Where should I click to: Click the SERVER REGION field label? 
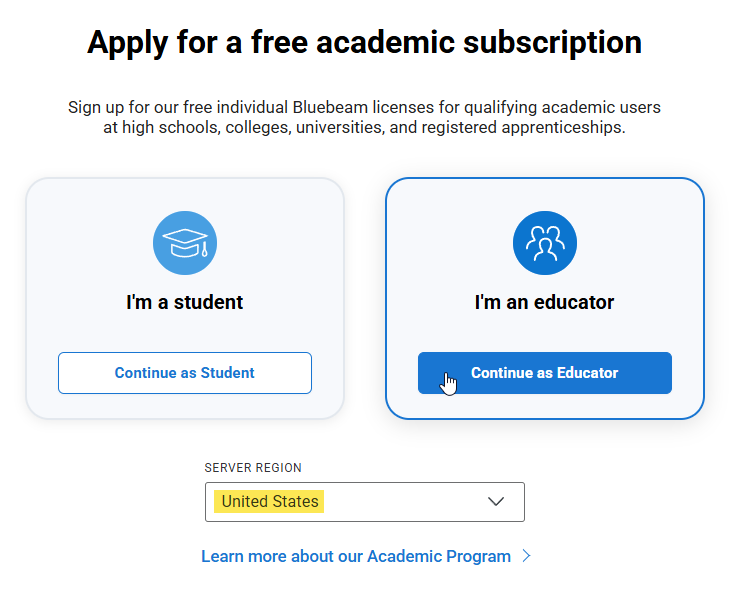coord(253,468)
